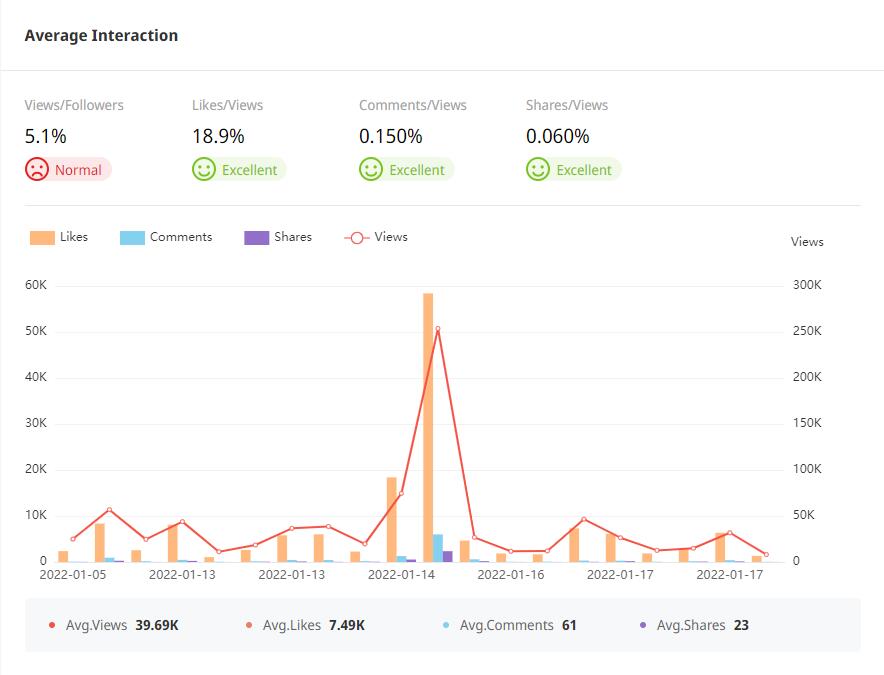Click the blue dot beside Avg.Comments
The width and height of the screenshot is (884, 675).
(x=446, y=625)
